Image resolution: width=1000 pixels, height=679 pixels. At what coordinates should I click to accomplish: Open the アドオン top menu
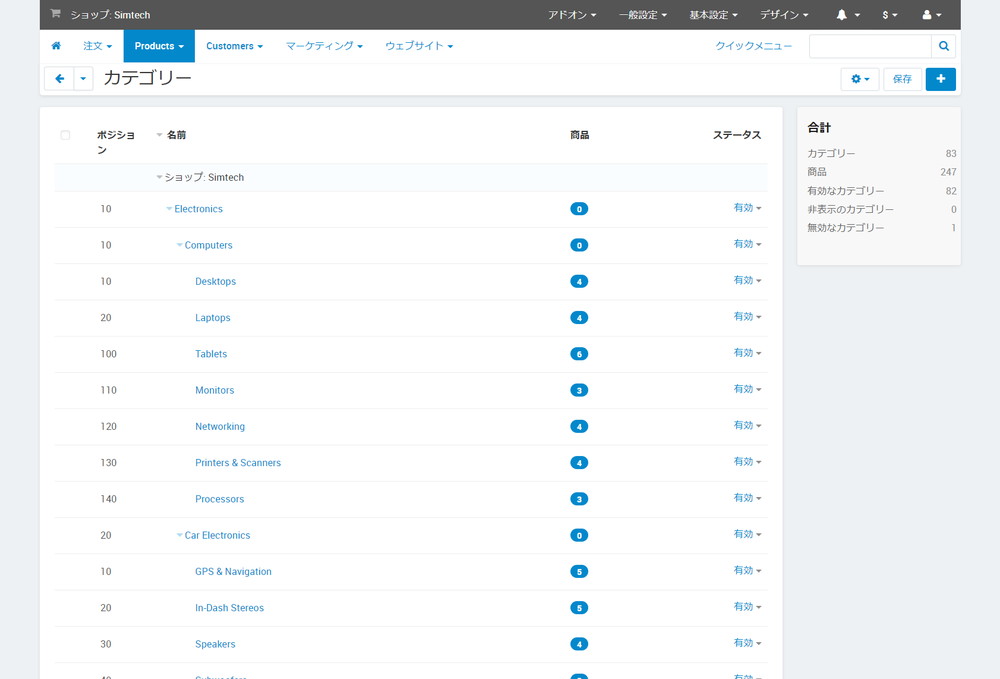coord(572,15)
